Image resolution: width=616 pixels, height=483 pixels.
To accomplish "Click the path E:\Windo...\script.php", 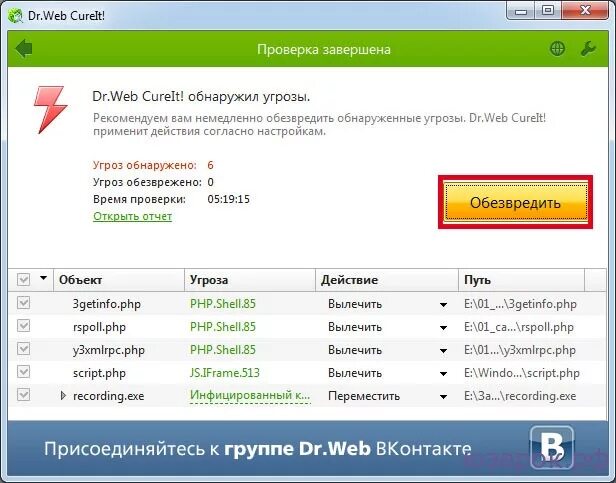I will coord(522,373).
